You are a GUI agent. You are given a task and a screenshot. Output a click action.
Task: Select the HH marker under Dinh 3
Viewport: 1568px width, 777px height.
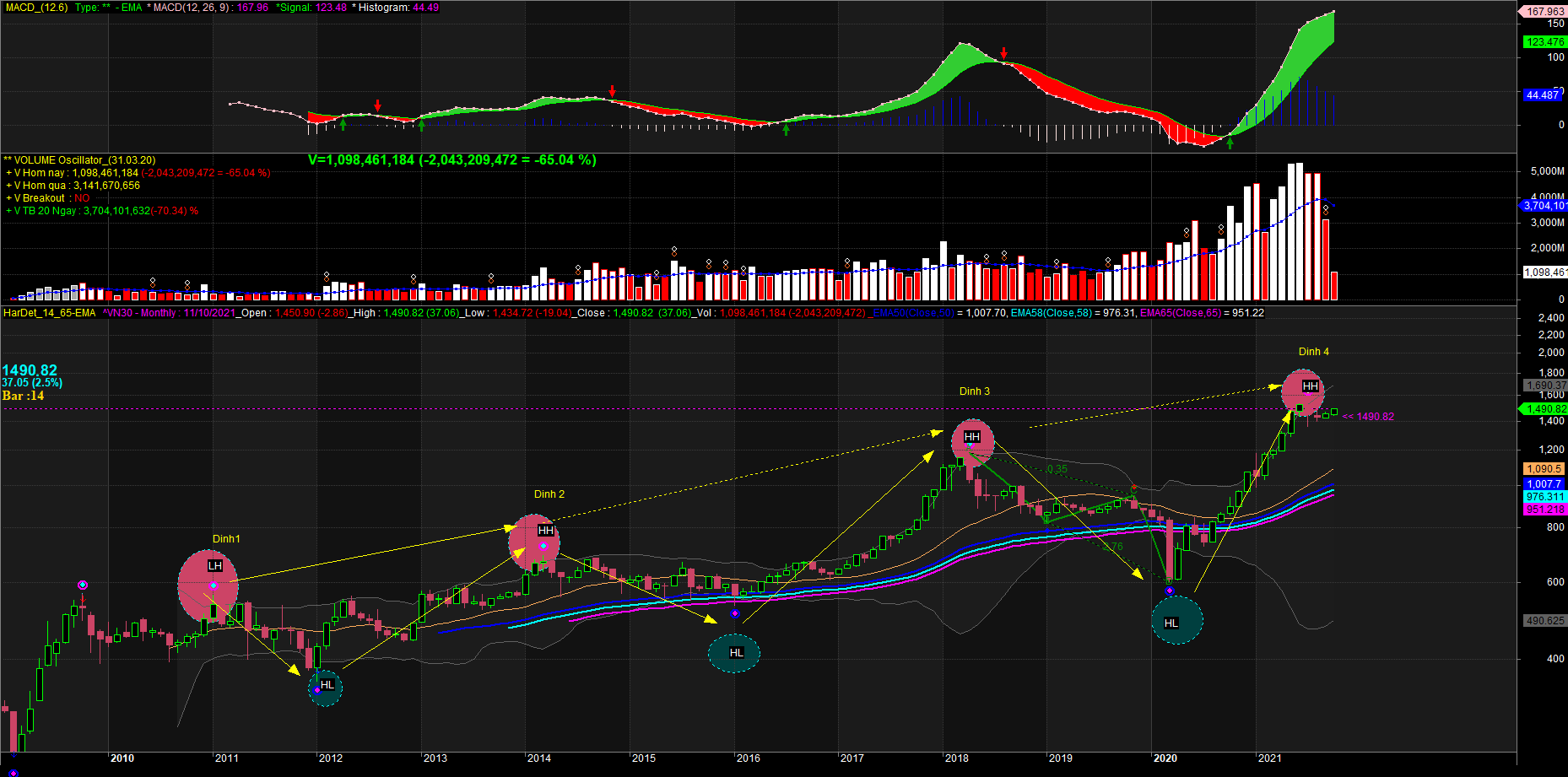pyautogui.click(x=972, y=437)
